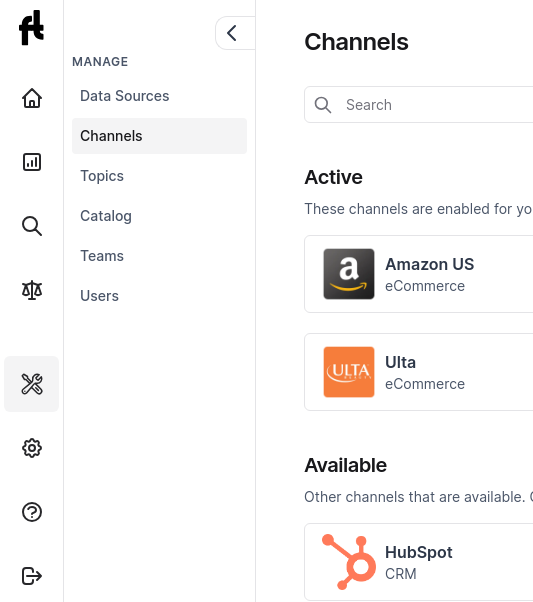Image resolution: width=533 pixels, height=602 pixels.
Task: Open the gear settings icon
Action: 32,448
